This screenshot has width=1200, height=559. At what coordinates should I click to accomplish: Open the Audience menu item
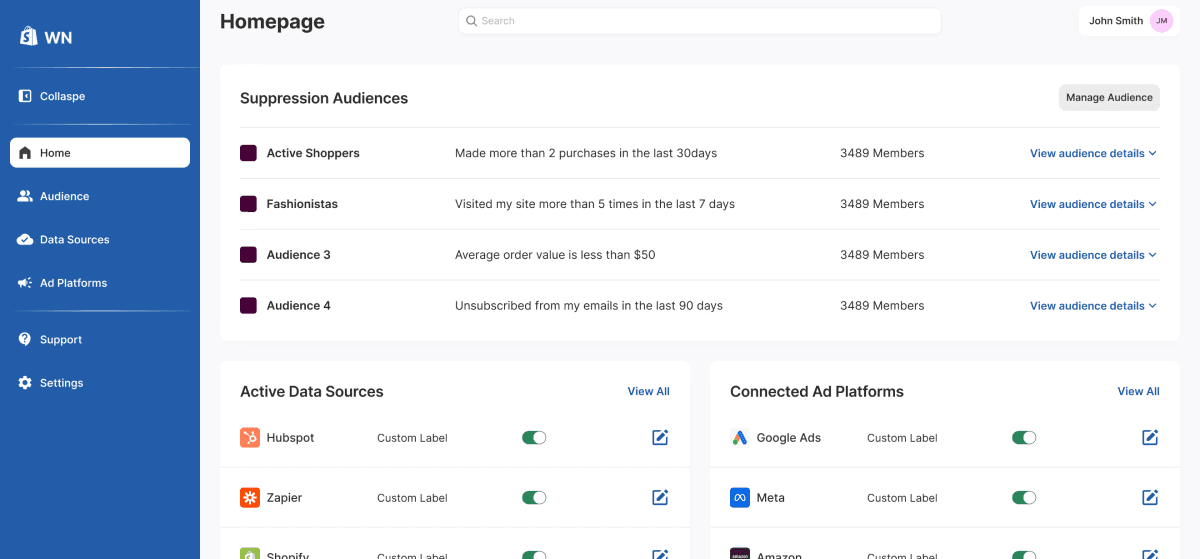coord(100,196)
